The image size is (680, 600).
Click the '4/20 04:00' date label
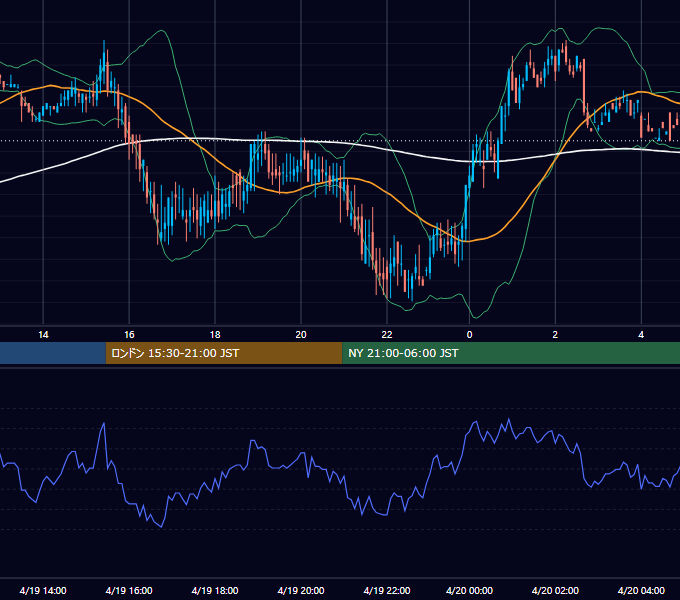click(641, 590)
